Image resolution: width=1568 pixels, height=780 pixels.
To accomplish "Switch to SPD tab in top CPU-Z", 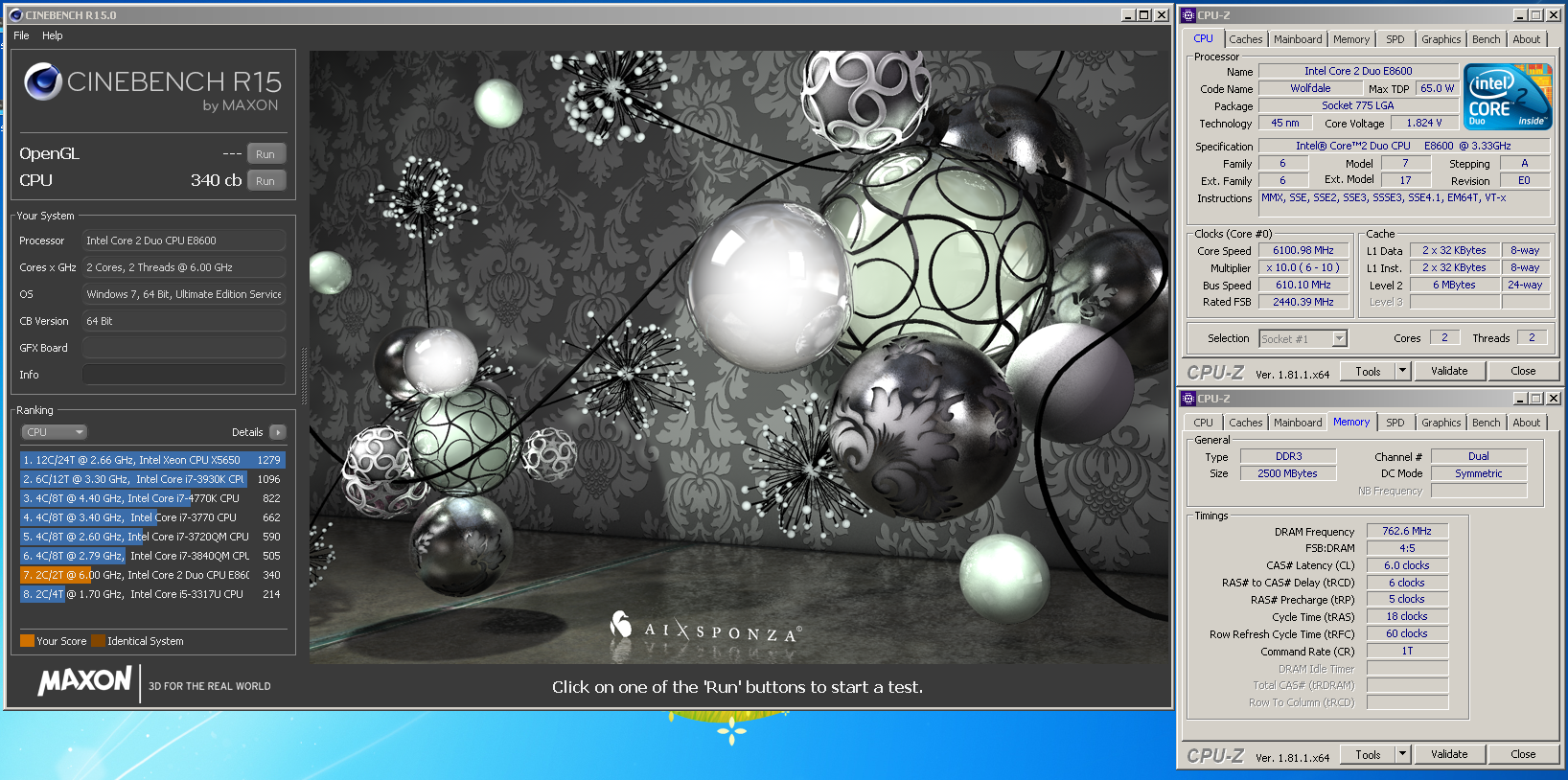I will tap(1395, 39).
